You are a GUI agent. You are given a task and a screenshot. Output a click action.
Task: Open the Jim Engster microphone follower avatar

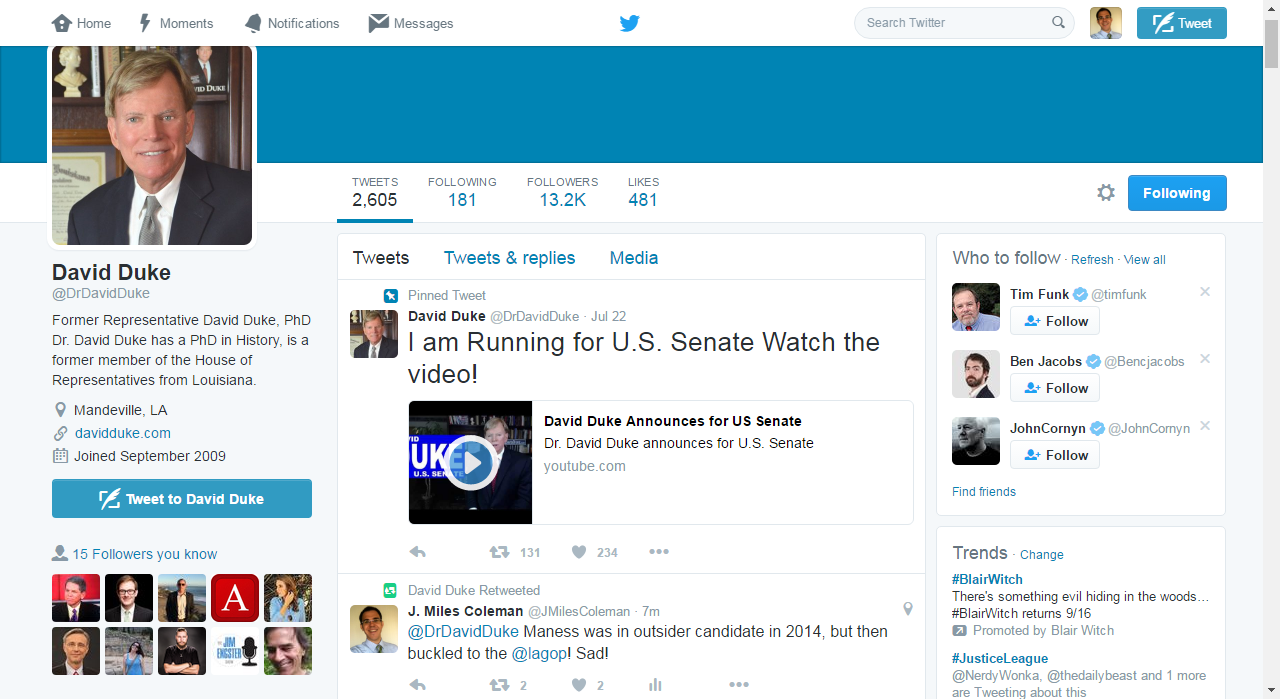pyautogui.click(x=235, y=651)
